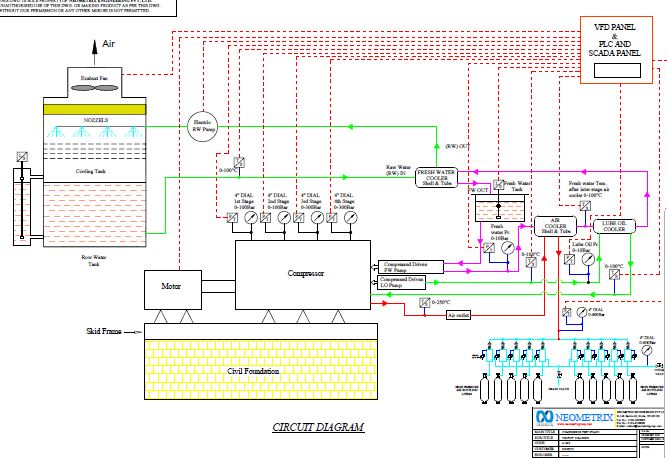667x458 pixels.
Task: Click the 3rd Stage pressure transmitter square
Action: coord(298,218)
